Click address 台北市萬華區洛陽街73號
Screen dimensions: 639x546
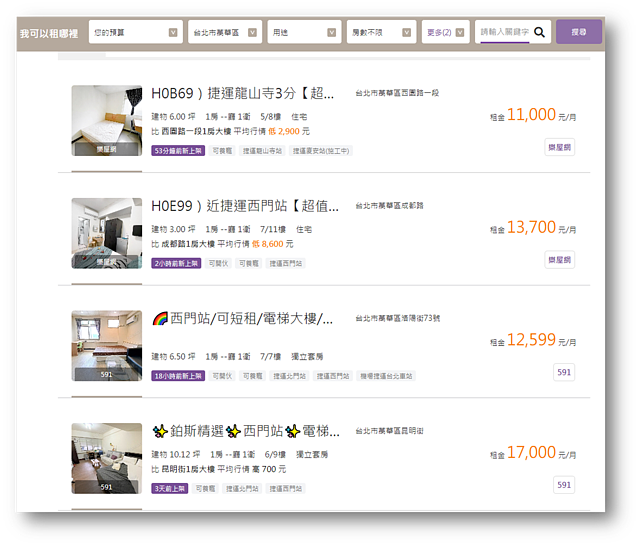(398, 318)
